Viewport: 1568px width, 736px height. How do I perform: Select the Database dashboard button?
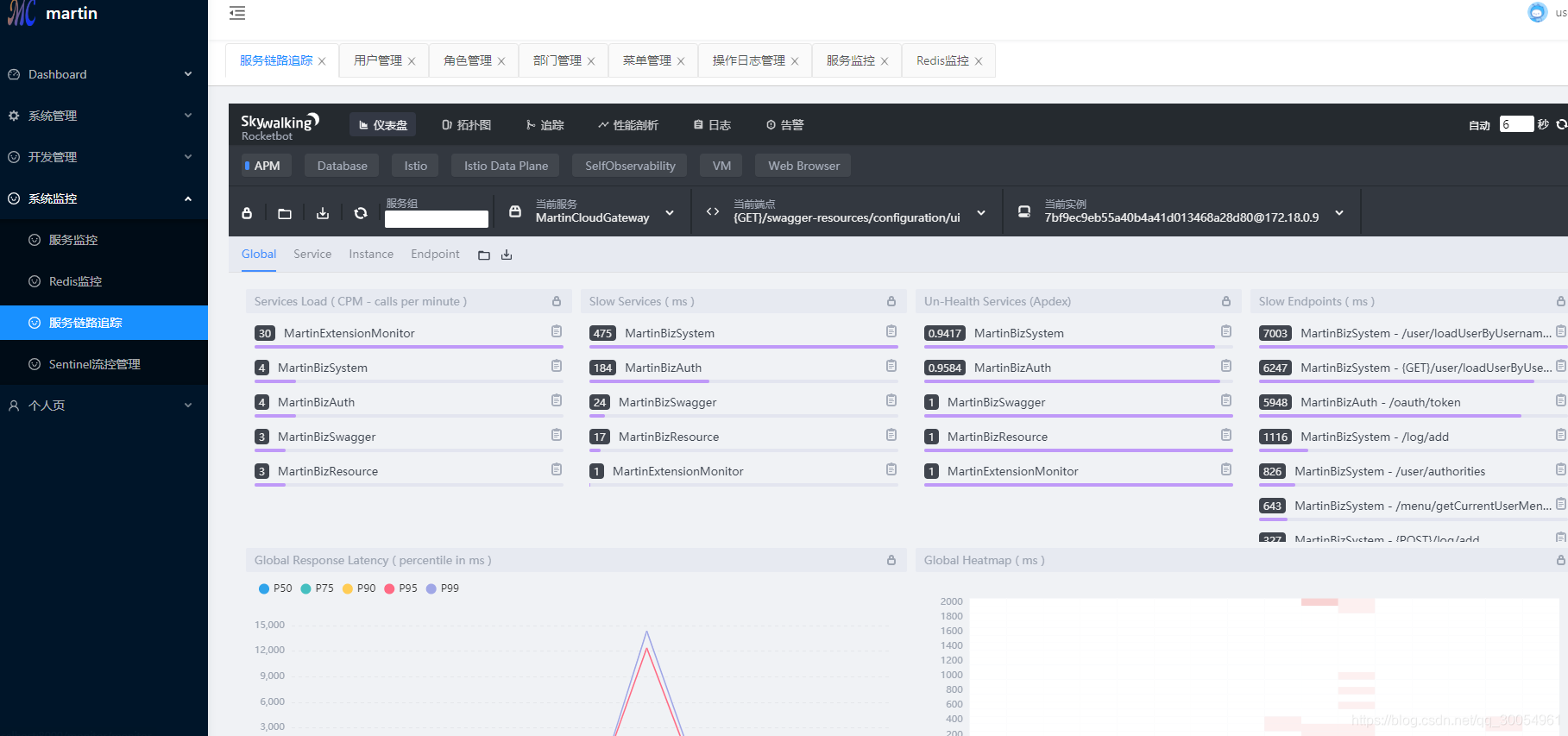(x=342, y=166)
